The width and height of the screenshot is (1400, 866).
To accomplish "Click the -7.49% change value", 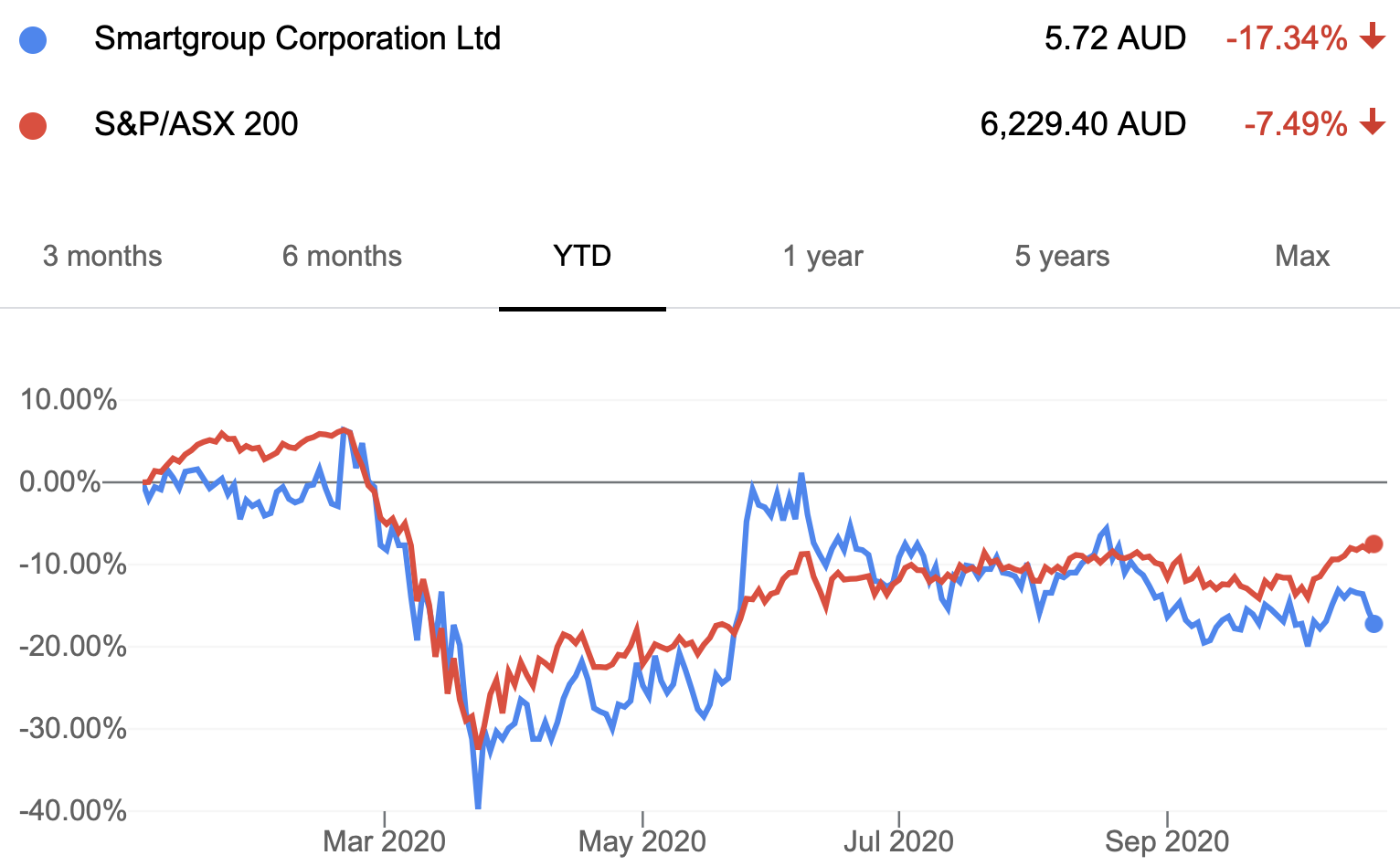I will 1295,124.
